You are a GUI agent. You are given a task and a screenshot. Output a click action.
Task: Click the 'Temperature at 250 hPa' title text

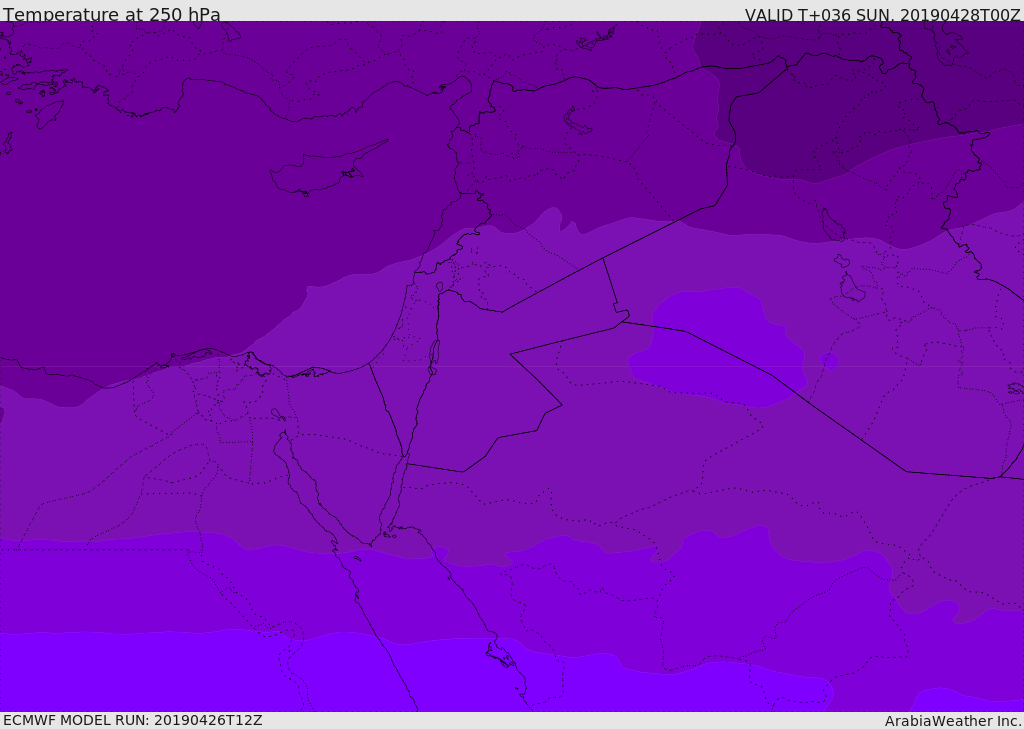click(x=112, y=14)
